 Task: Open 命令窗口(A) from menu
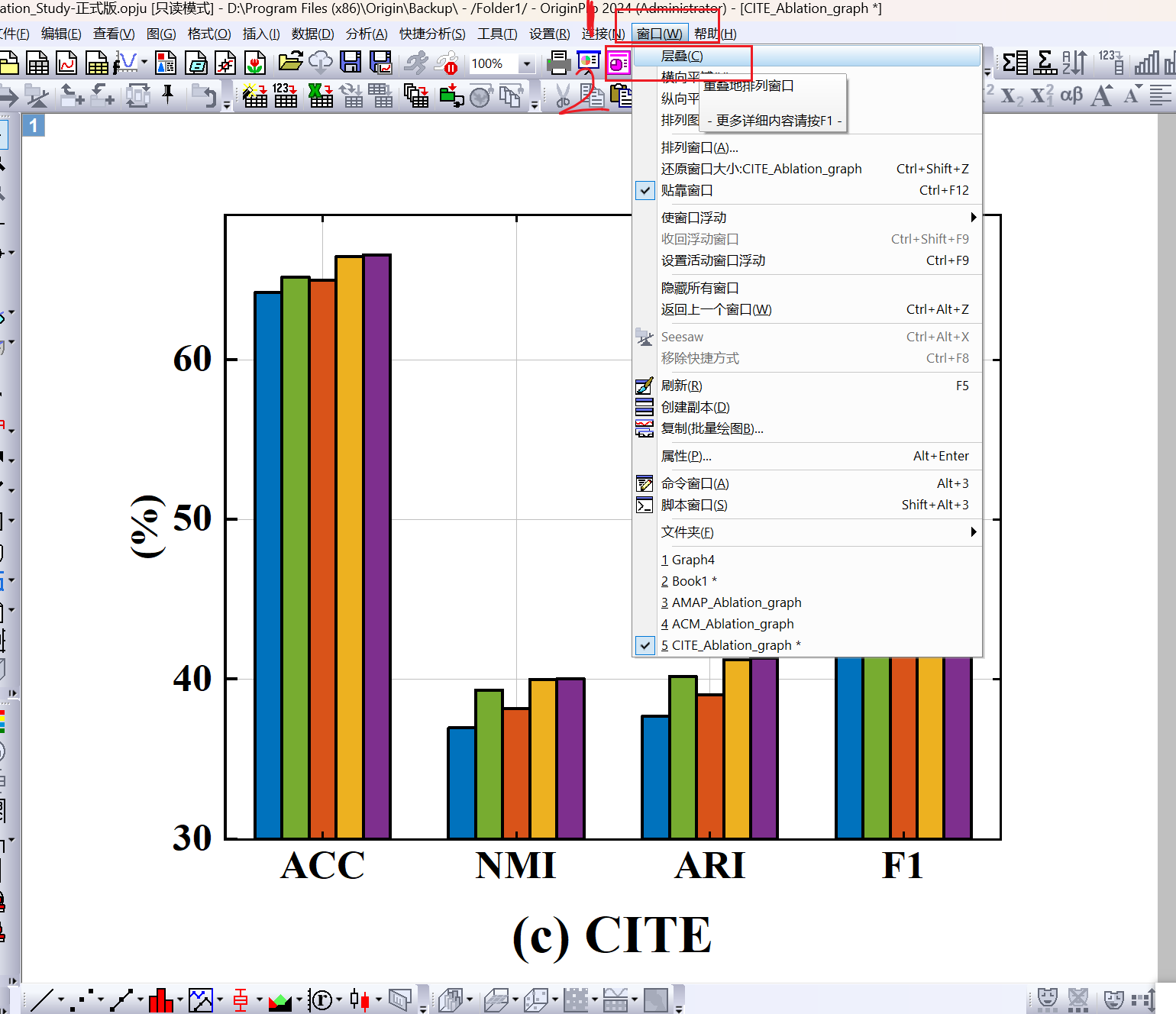point(807,483)
